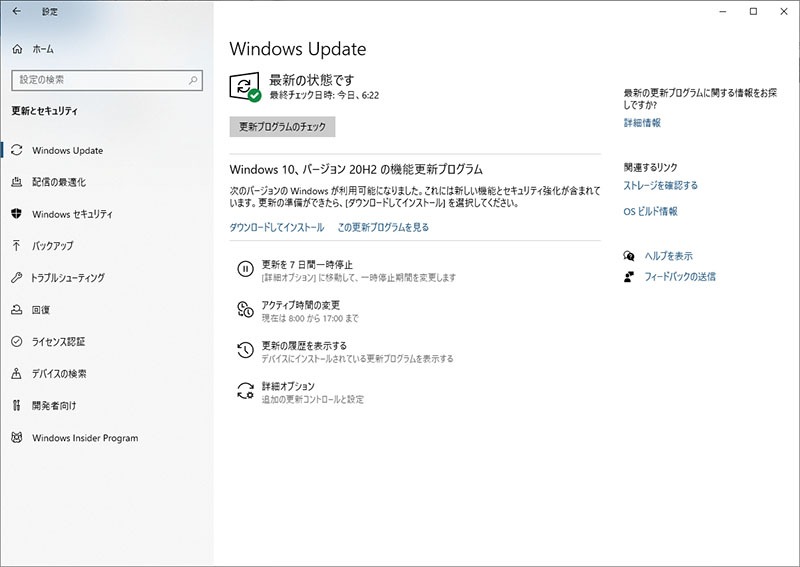Click the ライセンス認証 checkmark icon
This screenshot has width=800, height=567.
tap(17, 341)
